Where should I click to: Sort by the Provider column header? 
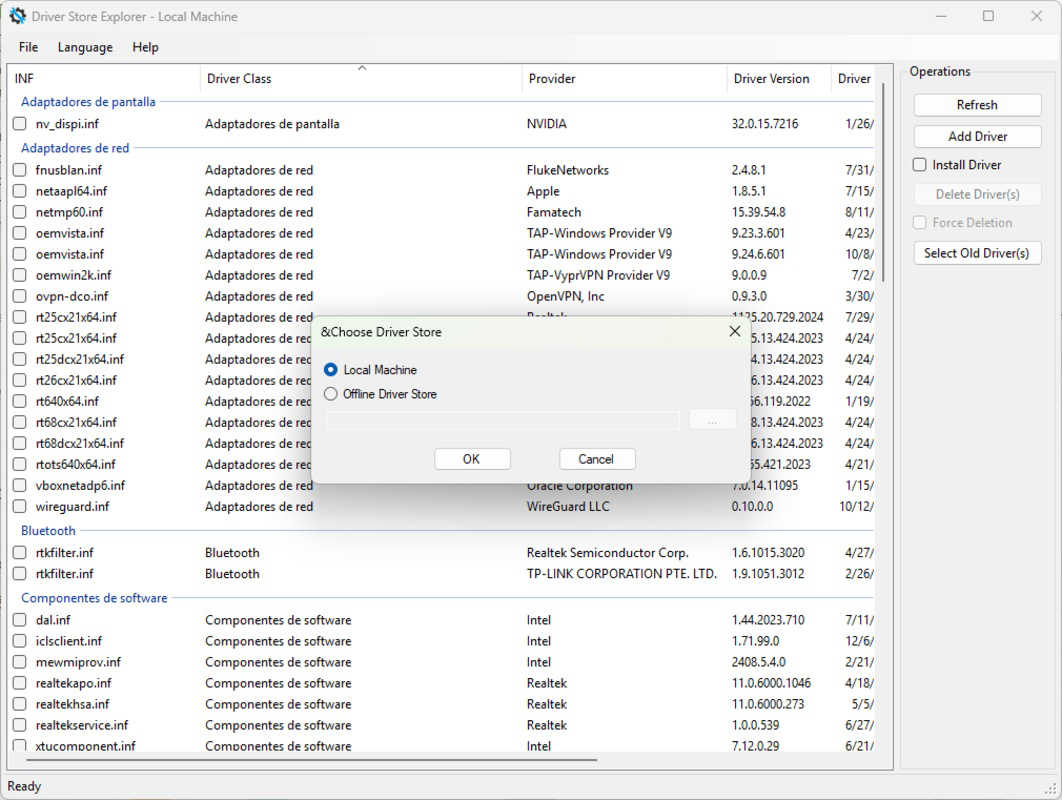624,79
